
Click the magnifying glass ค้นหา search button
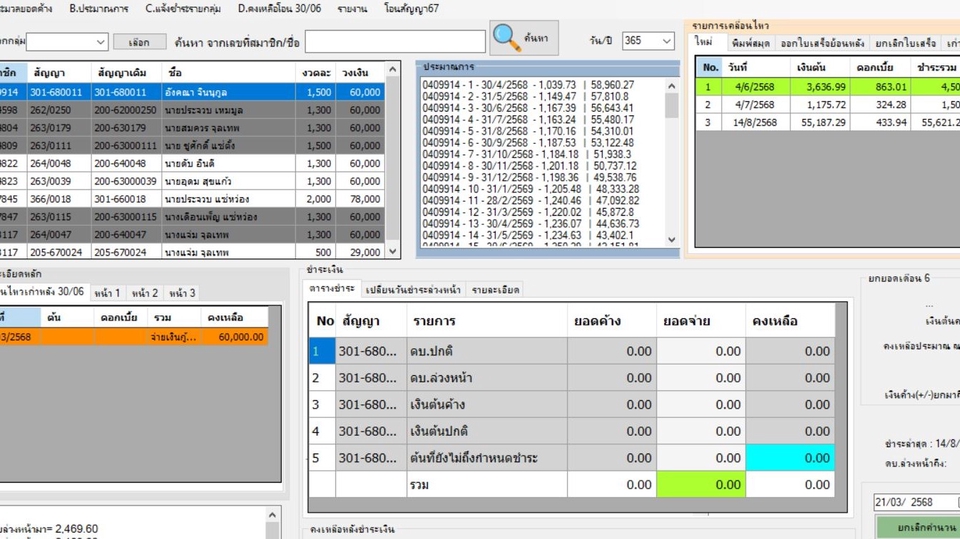525,38
